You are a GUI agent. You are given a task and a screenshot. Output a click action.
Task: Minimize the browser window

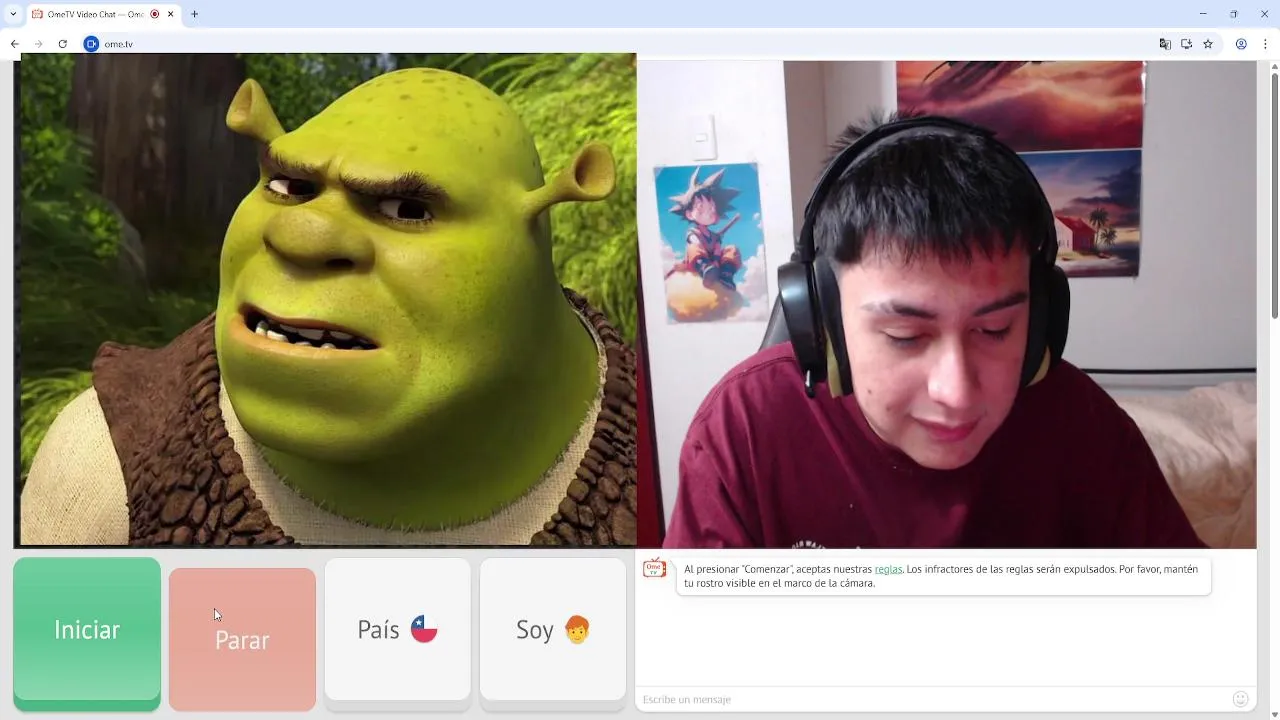1203,14
